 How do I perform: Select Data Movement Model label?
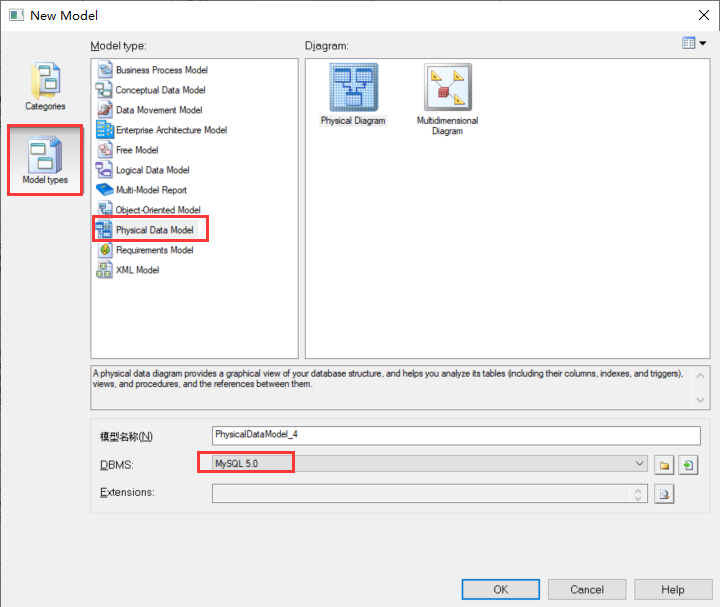click(159, 110)
